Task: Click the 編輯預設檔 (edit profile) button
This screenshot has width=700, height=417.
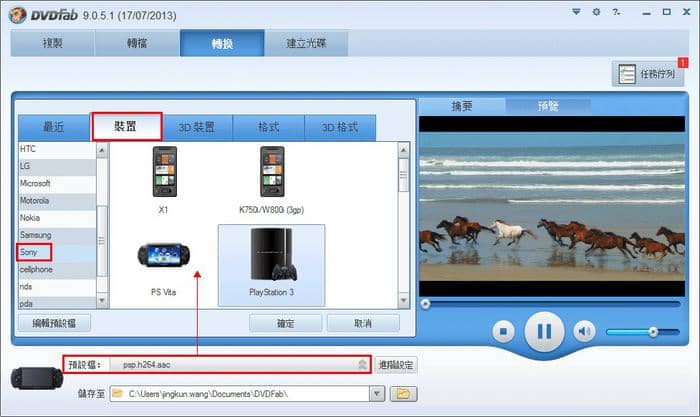Action: pos(54,323)
